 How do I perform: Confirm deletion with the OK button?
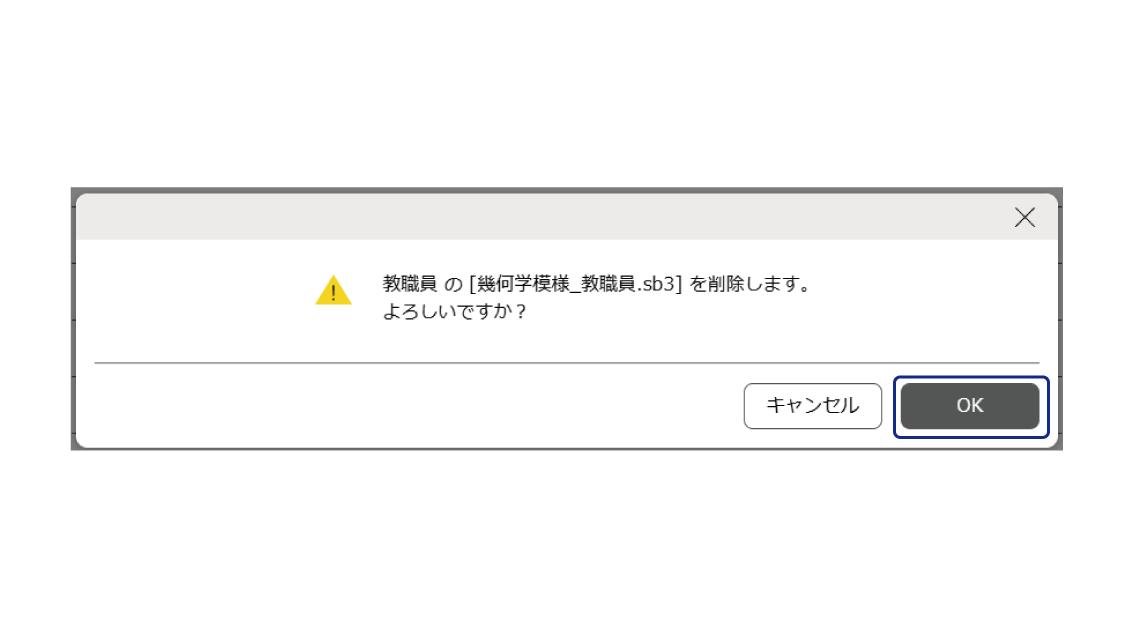[x=970, y=406]
